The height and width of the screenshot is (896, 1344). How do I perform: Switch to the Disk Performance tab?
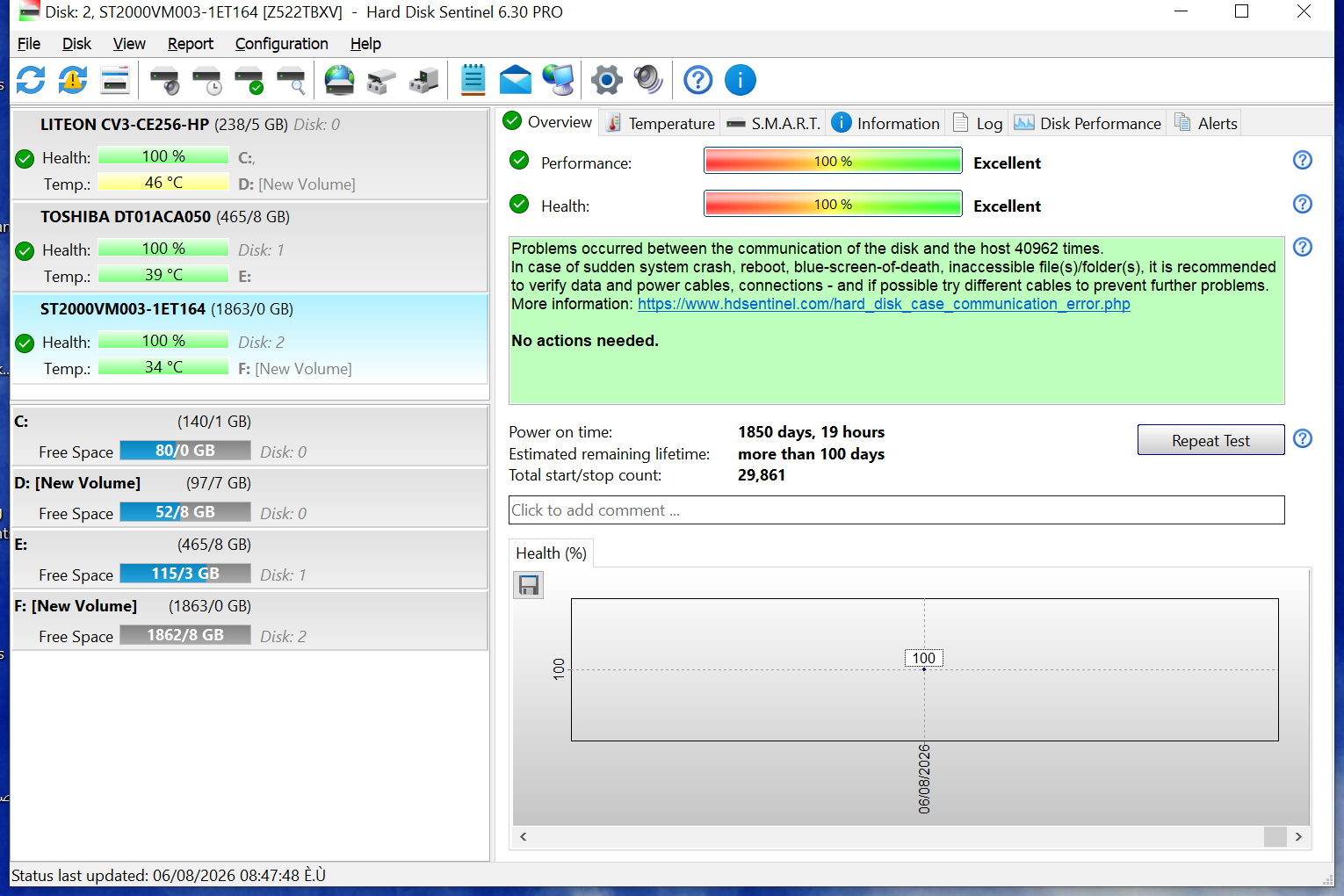[x=1087, y=123]
